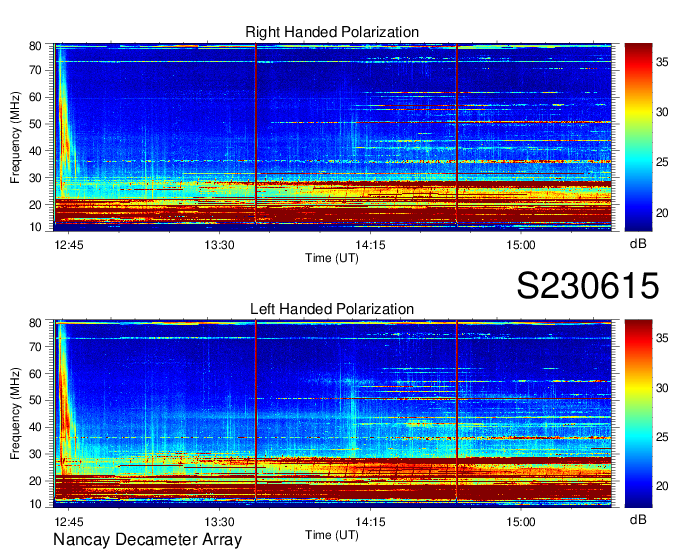Click the top plot's Time (UT) label
Image resolution: width=680 pixels, height=552 pixels.
[332, 258]
